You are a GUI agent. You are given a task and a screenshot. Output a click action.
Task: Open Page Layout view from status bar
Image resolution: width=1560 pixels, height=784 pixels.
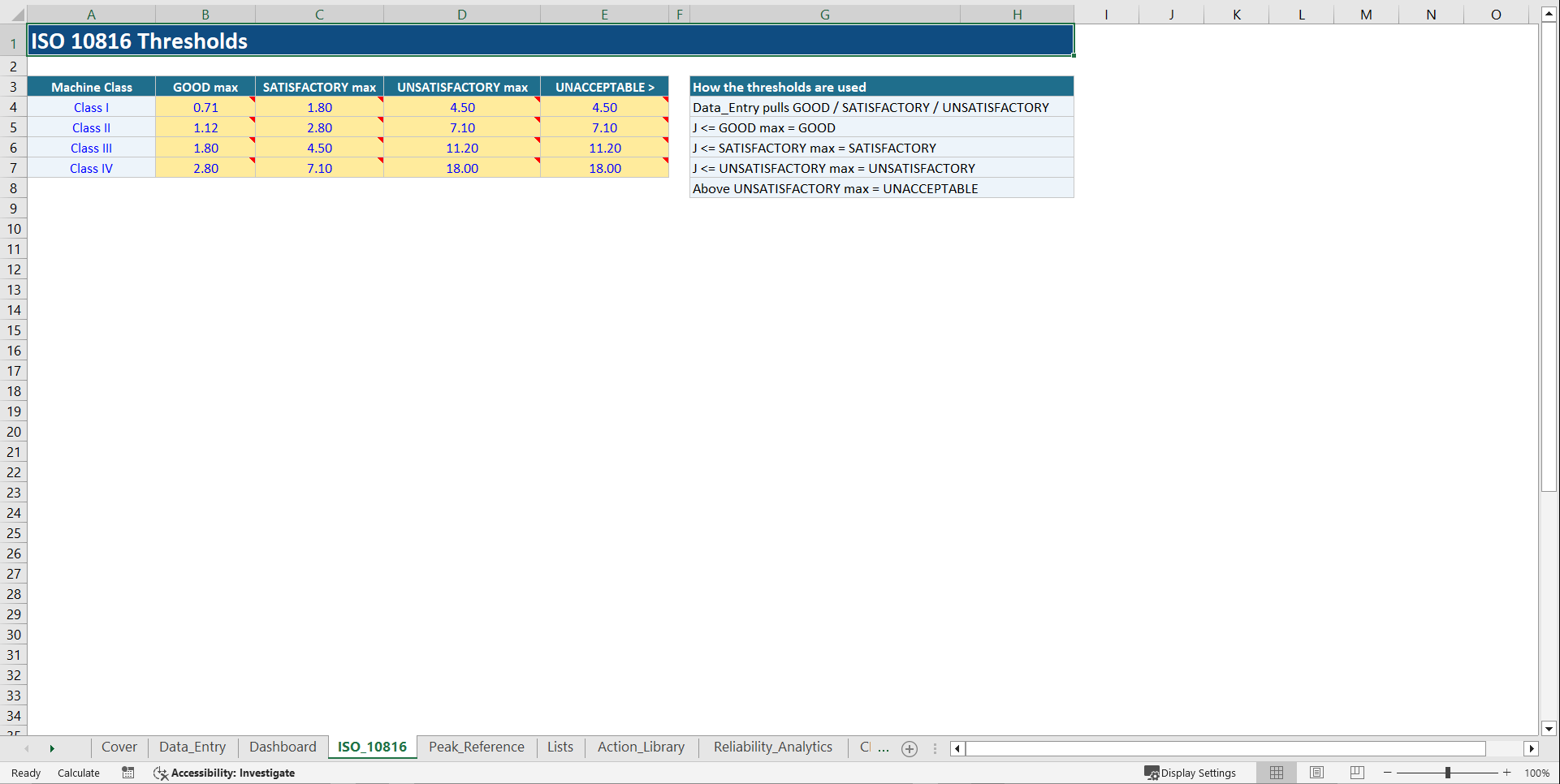1316,773
